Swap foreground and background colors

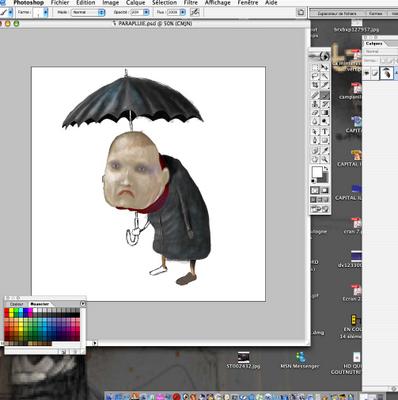coord(326,169)
